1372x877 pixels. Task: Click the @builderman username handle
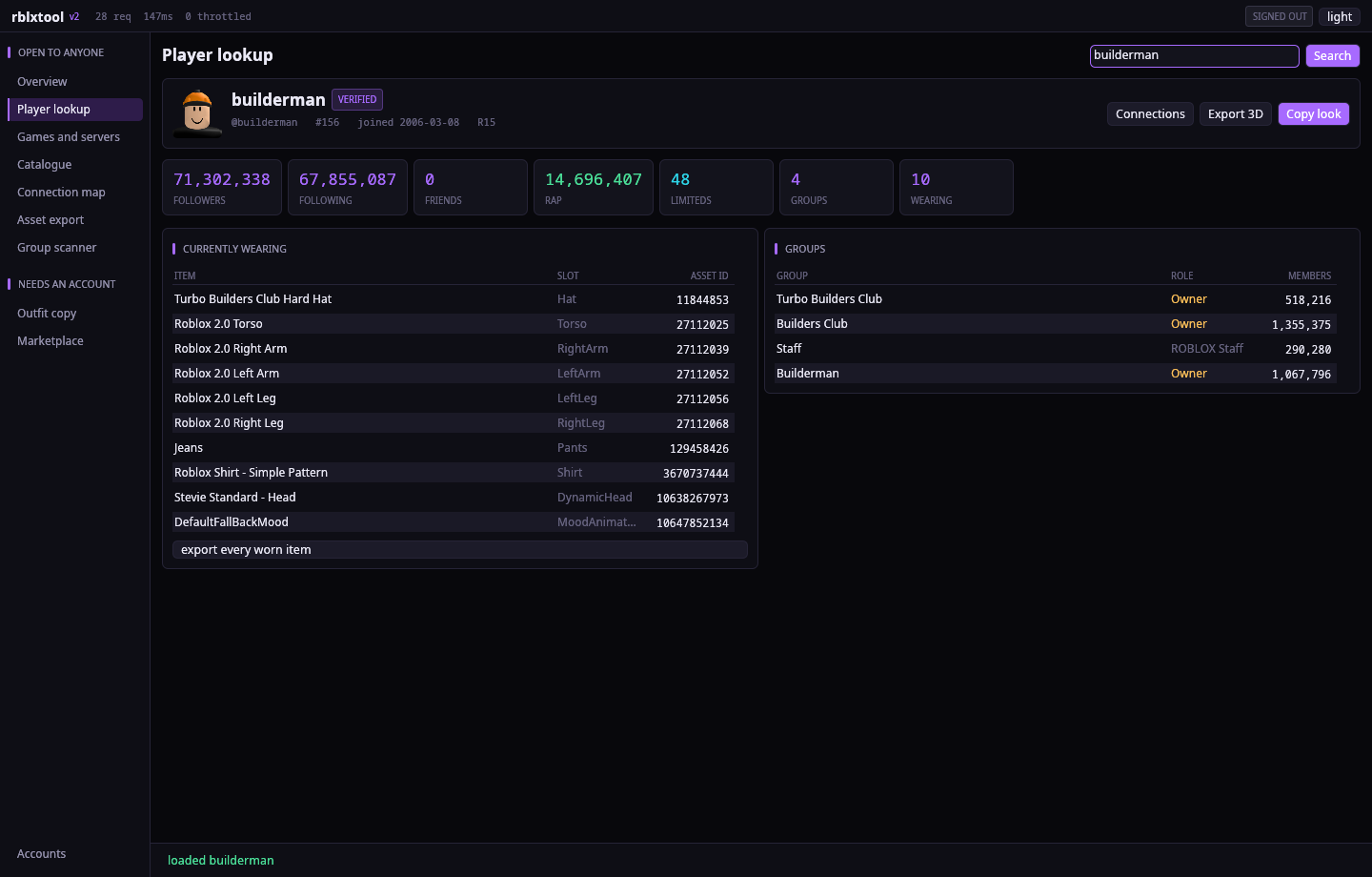click(x=264, y=123)
